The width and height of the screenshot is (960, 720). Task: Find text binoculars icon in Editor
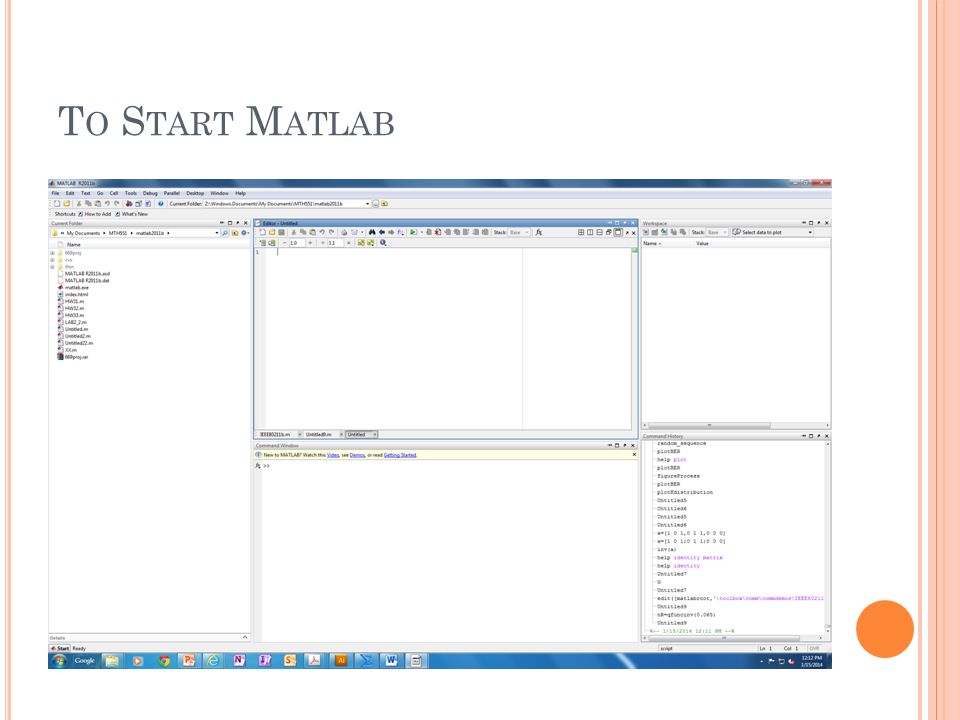click(372, 232)
